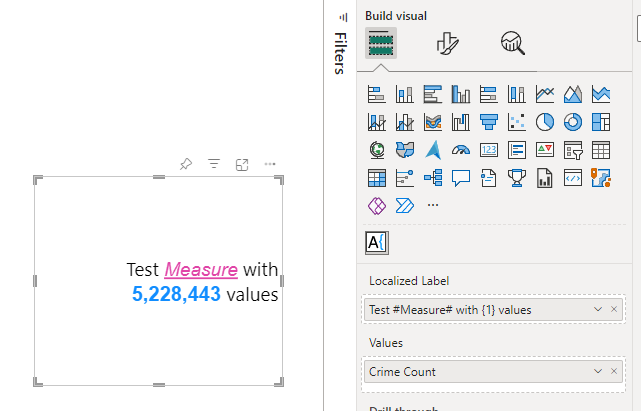Open the Analytics magnifier tab
Screen dimensions: 641x411
[x=513, y=43]
